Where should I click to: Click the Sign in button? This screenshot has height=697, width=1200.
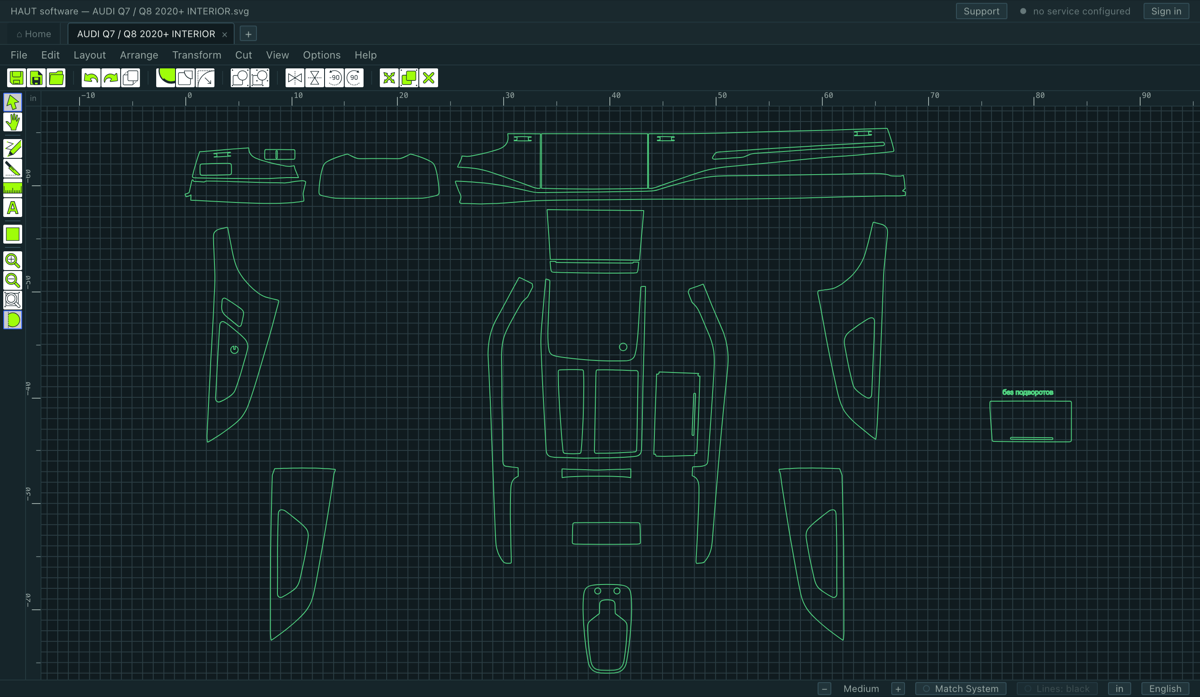[1166, 11]
